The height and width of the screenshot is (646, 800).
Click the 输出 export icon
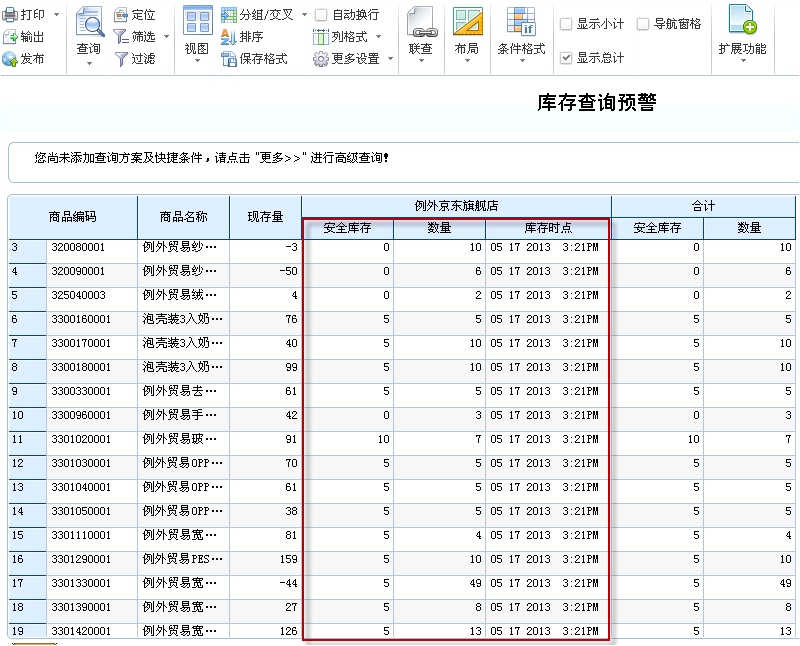10,37
